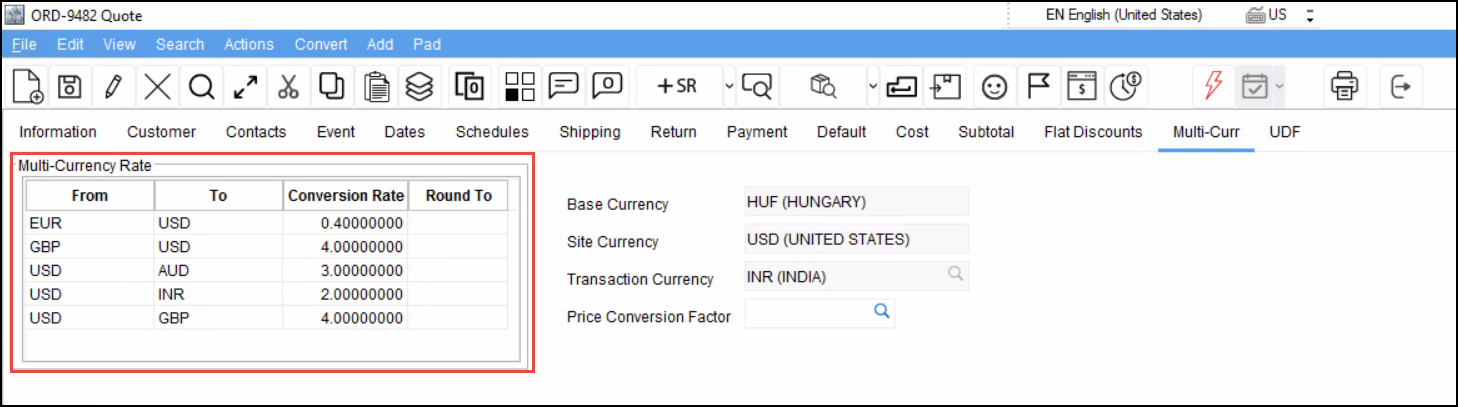Click the clipboard Paste icon
1458x407 pixels.
[x=376, y=87]
